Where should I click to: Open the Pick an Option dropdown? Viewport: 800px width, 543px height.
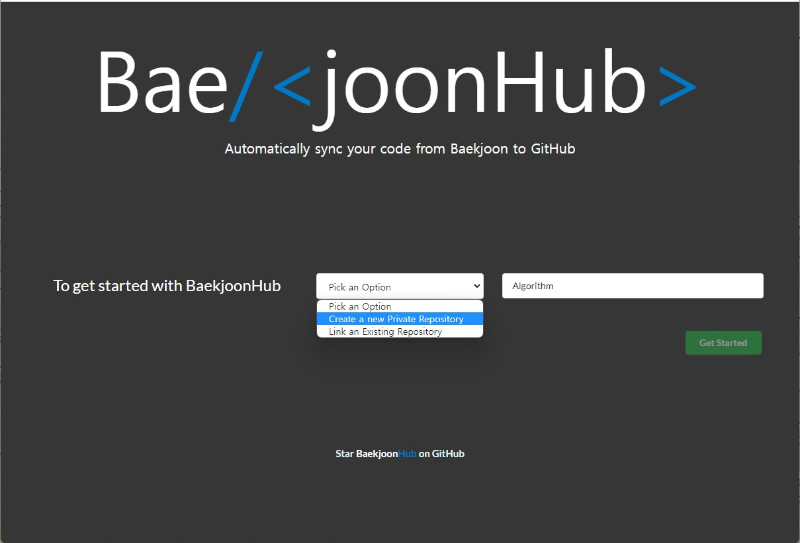click(x=399, y=286)
